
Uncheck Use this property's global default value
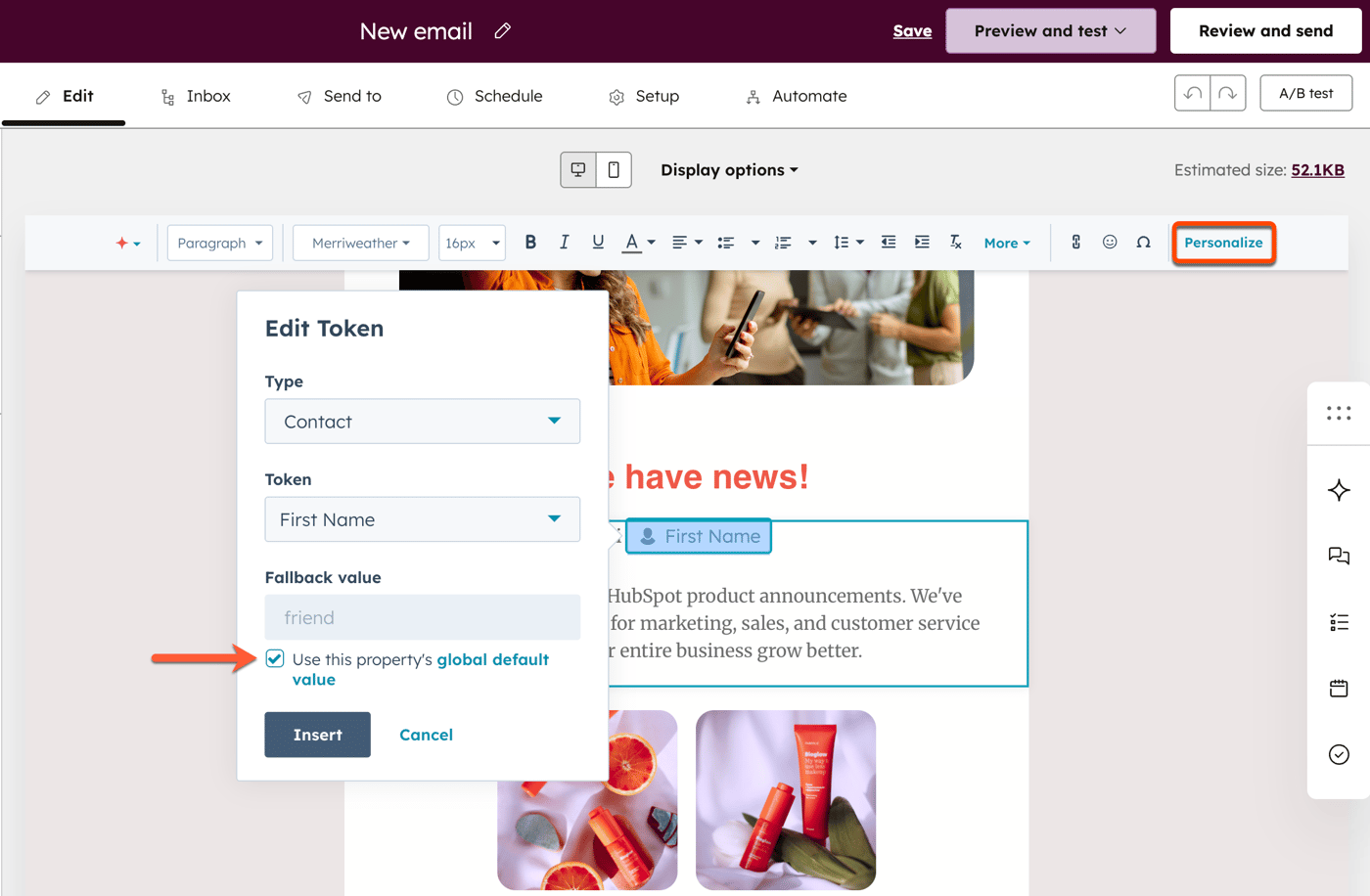pos(275,658)
